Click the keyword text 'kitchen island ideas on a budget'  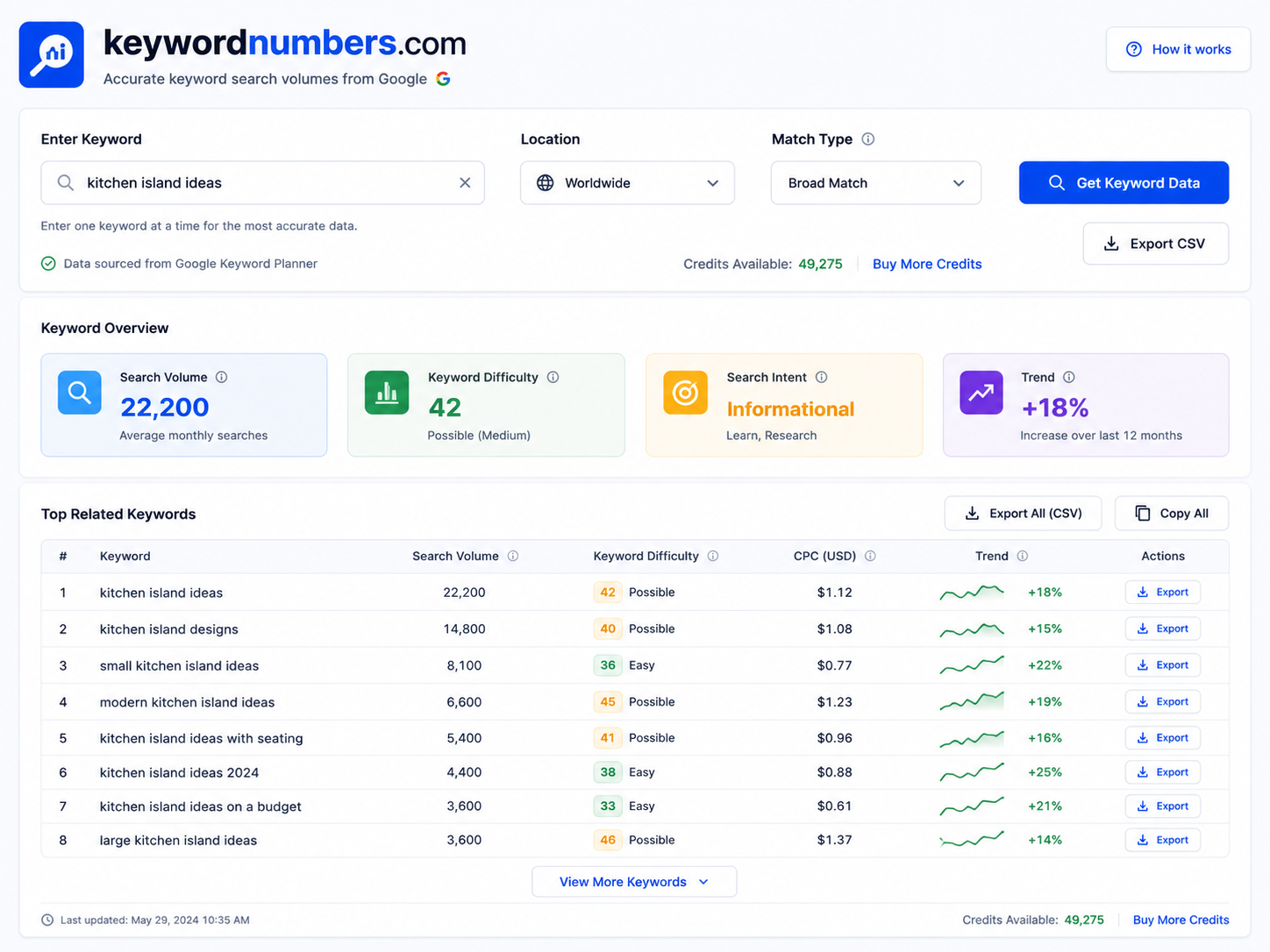200,806
